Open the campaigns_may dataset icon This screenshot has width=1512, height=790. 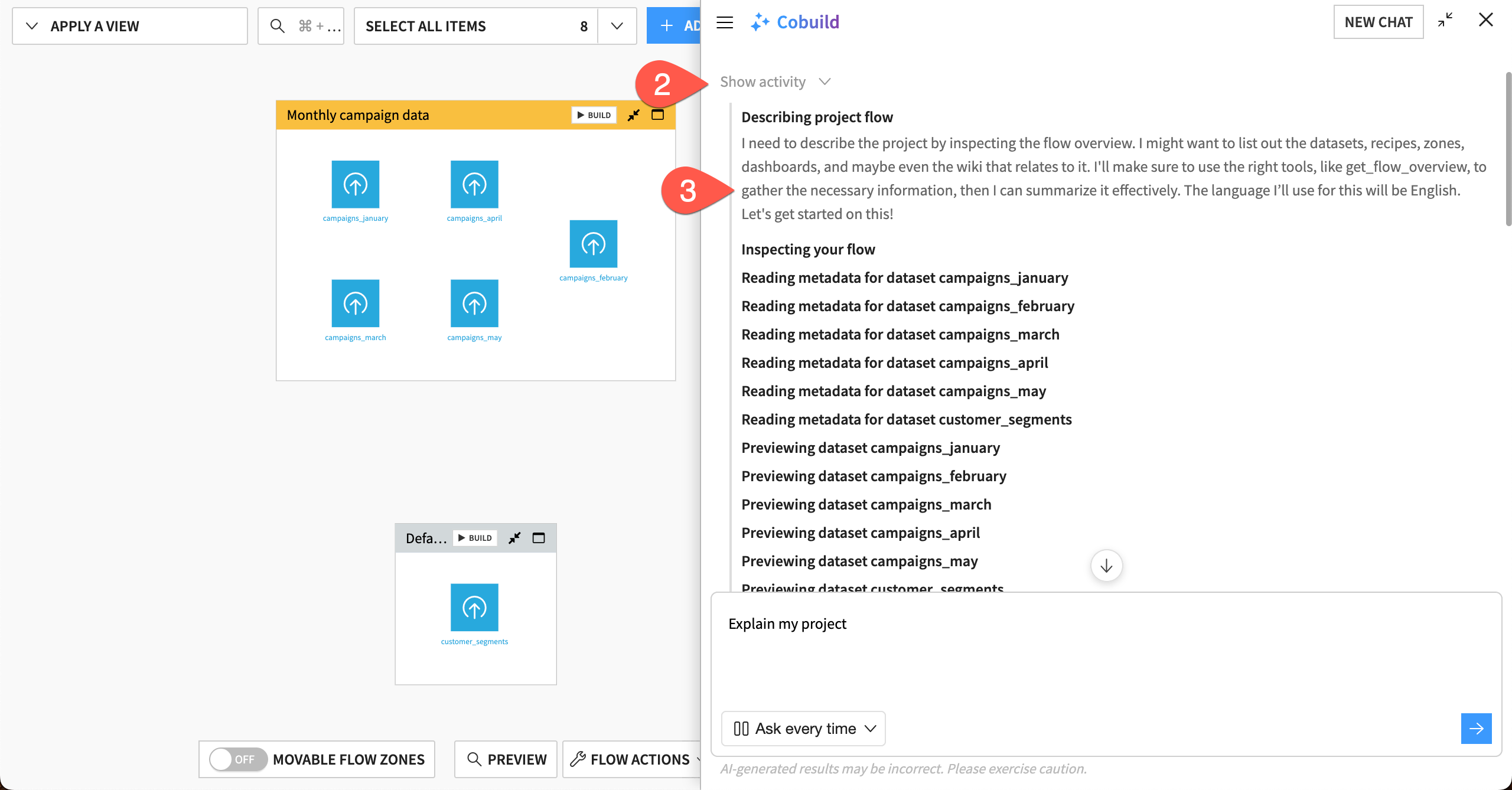474,303
